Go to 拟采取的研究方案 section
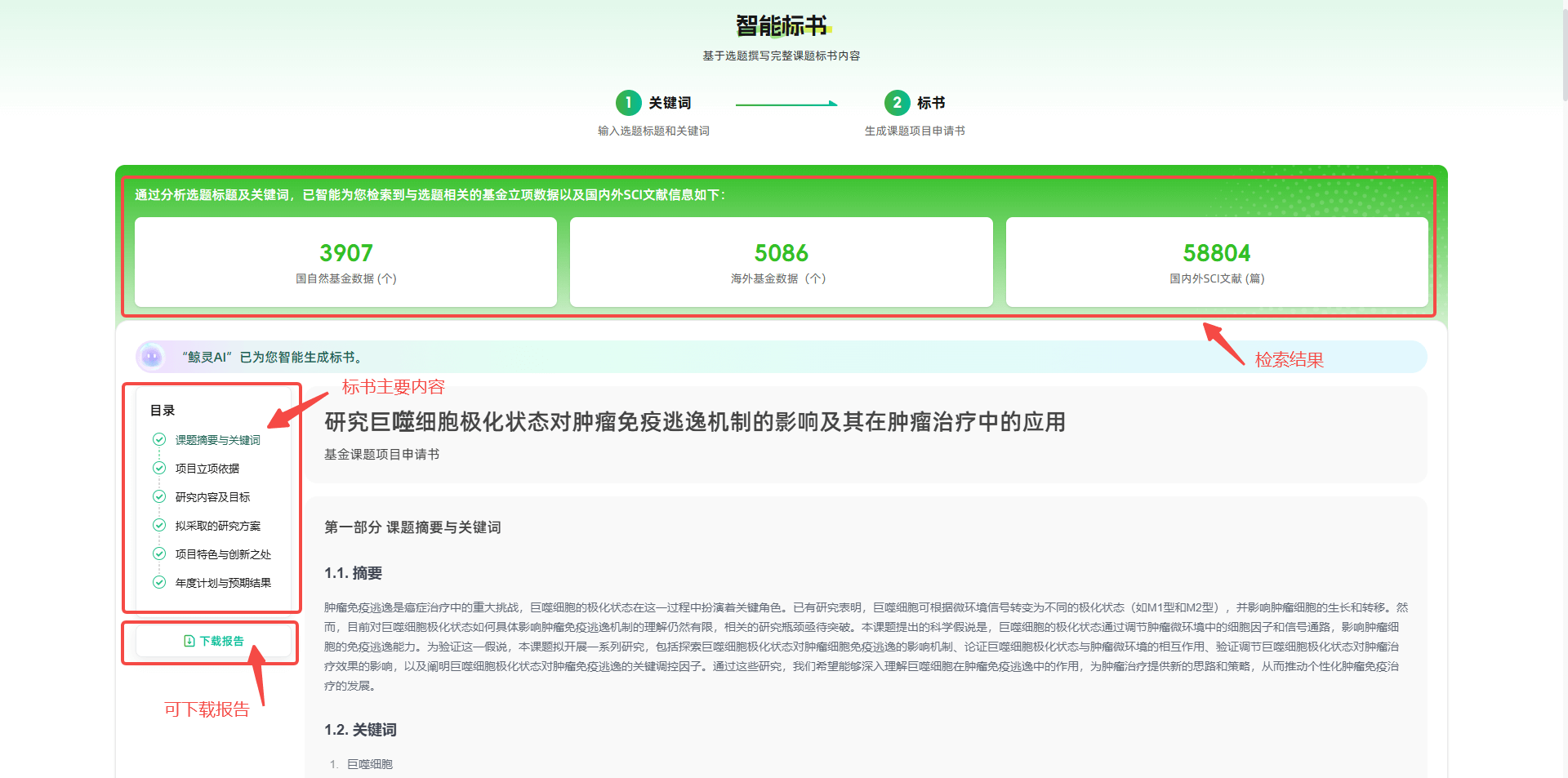The height and width of the screenshot is (778, 1568). tap(218, 526)
